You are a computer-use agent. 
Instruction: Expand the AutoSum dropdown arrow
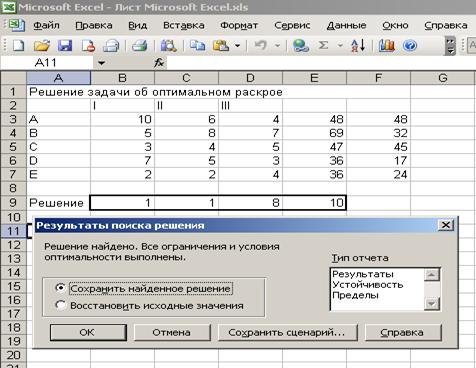340,45
